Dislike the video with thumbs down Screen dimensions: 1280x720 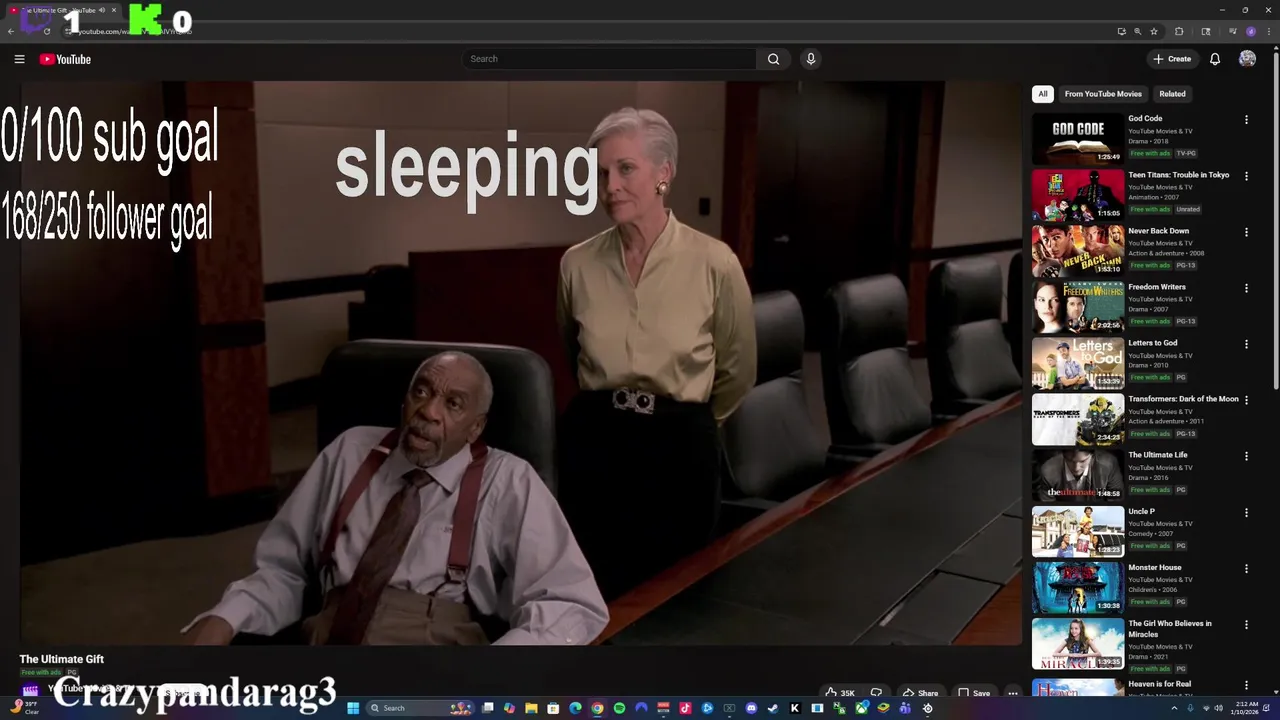[876, 693]
